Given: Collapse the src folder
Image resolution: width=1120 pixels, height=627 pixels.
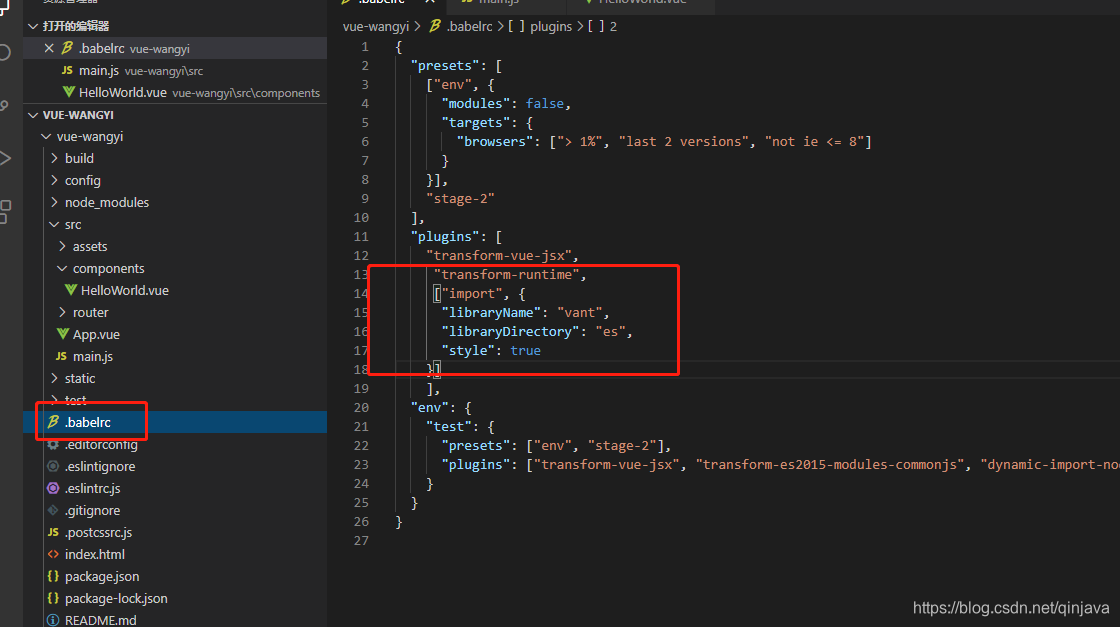Looking at the screenshot, I should click(x=54, y=224).
